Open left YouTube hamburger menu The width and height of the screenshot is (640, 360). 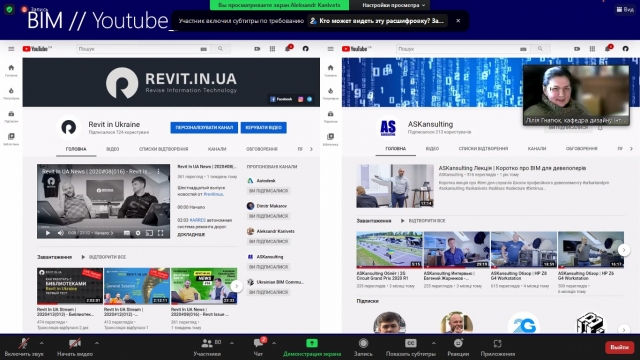[11, 49]
